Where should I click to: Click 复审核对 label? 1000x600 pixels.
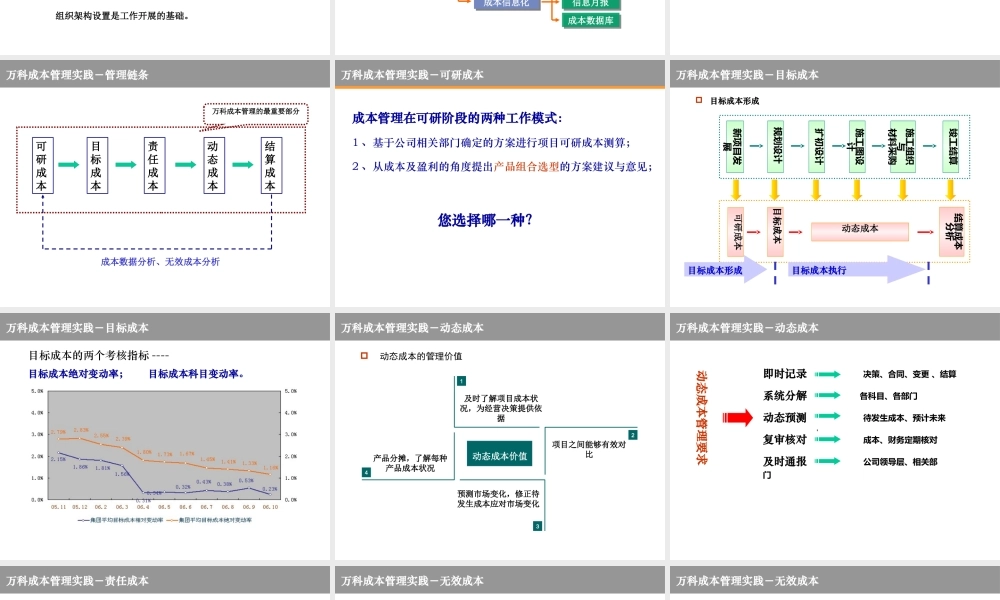click(x=785, y=439)
